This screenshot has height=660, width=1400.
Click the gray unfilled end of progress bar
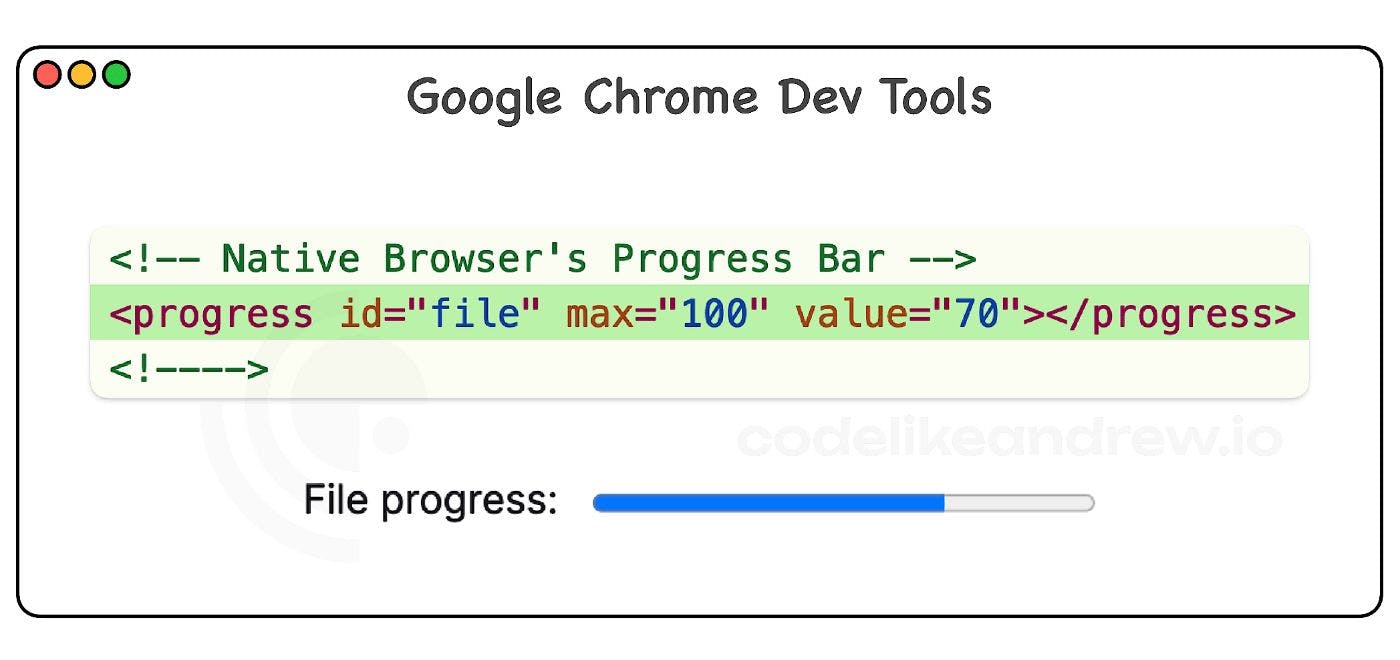[1018, 503]
